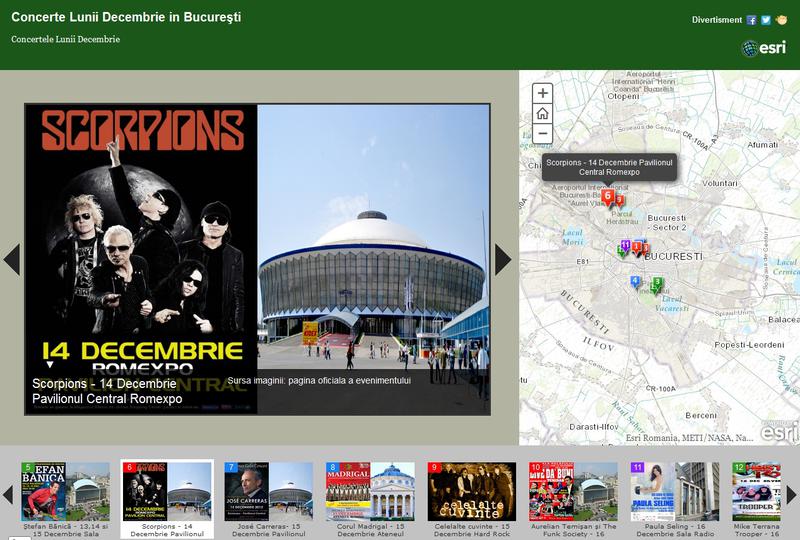Screen dimensions: 800x540
Task: Select purple map marker number 11
Action: (625, 246)
